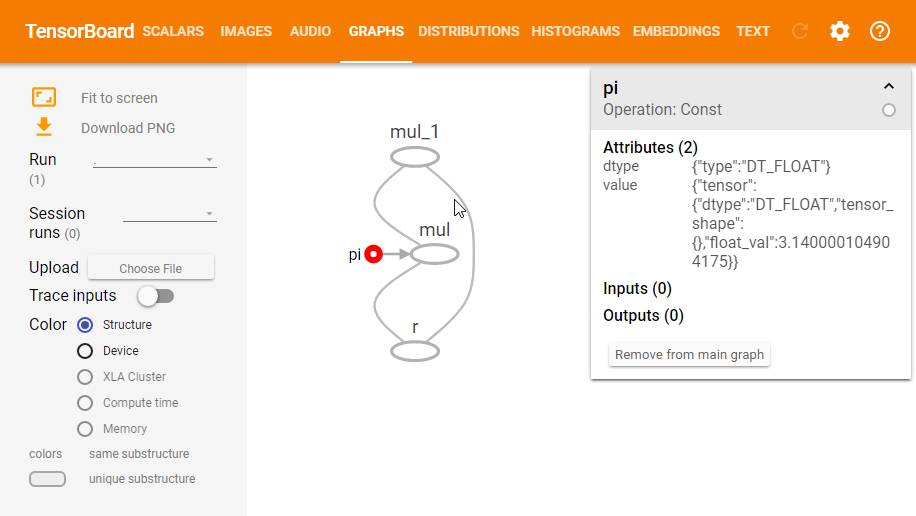The width and height of the screenshot is (916, 516).
Task: Click the Download PNG arrow icon
Action: (x=44, y=127)
